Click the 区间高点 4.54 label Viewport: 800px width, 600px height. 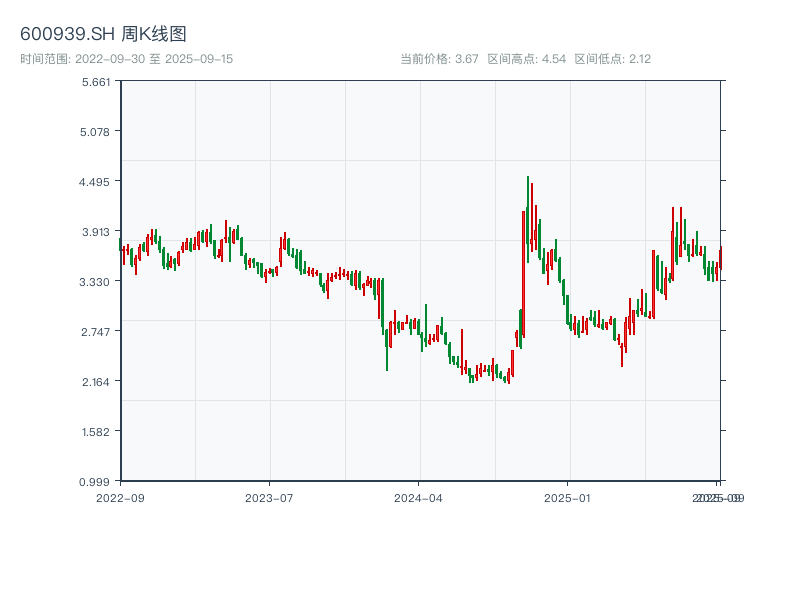(x=527, y=59)
